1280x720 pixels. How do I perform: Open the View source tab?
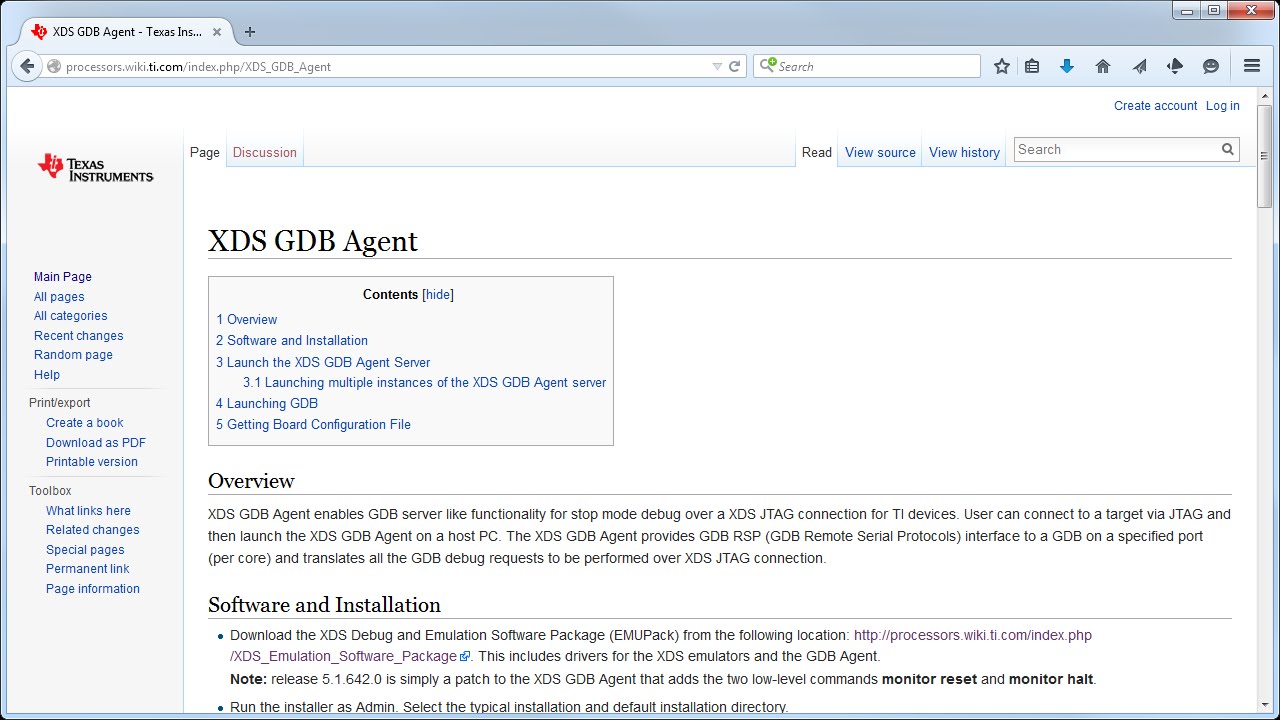tap(880, 153)
